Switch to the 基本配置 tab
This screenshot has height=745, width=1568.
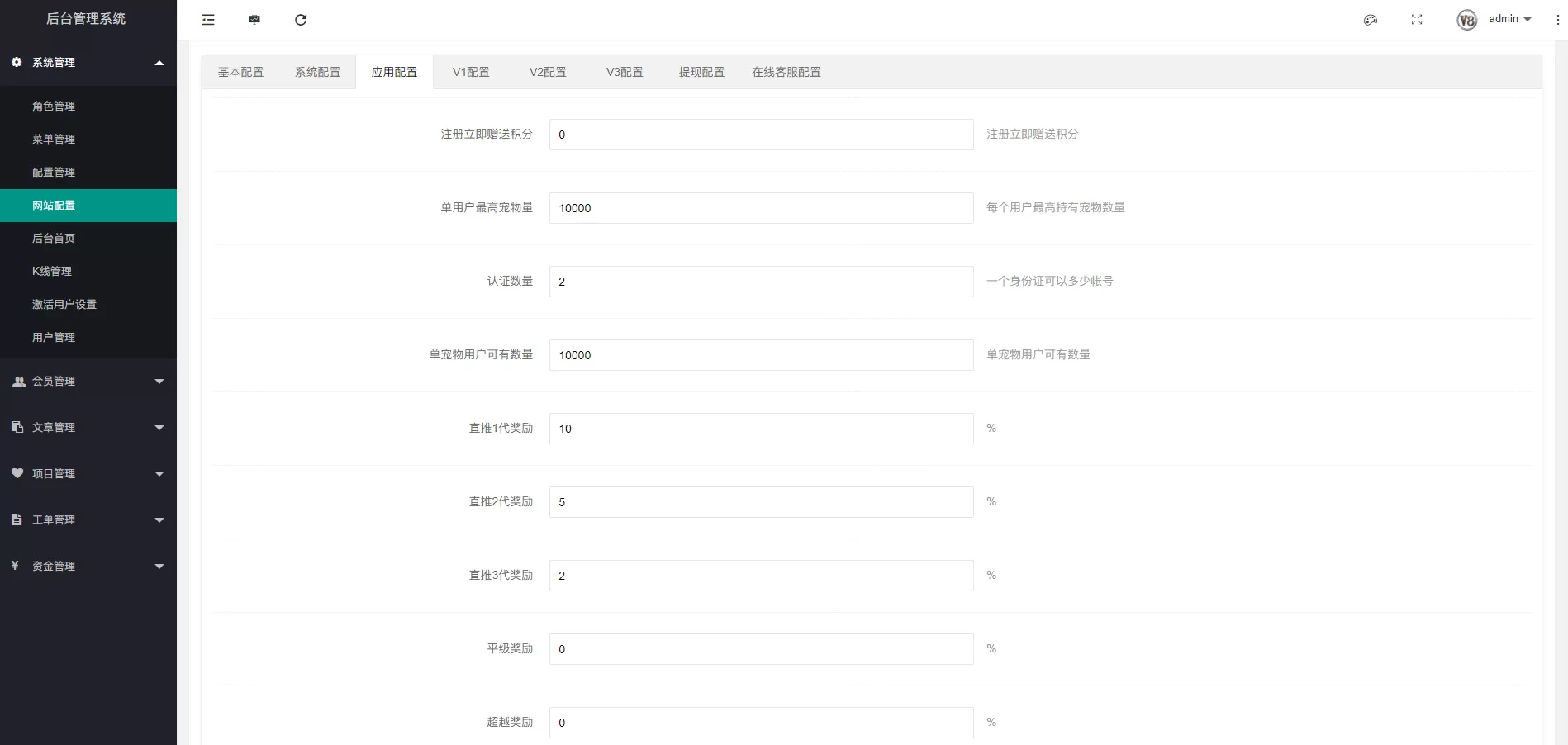240,73
